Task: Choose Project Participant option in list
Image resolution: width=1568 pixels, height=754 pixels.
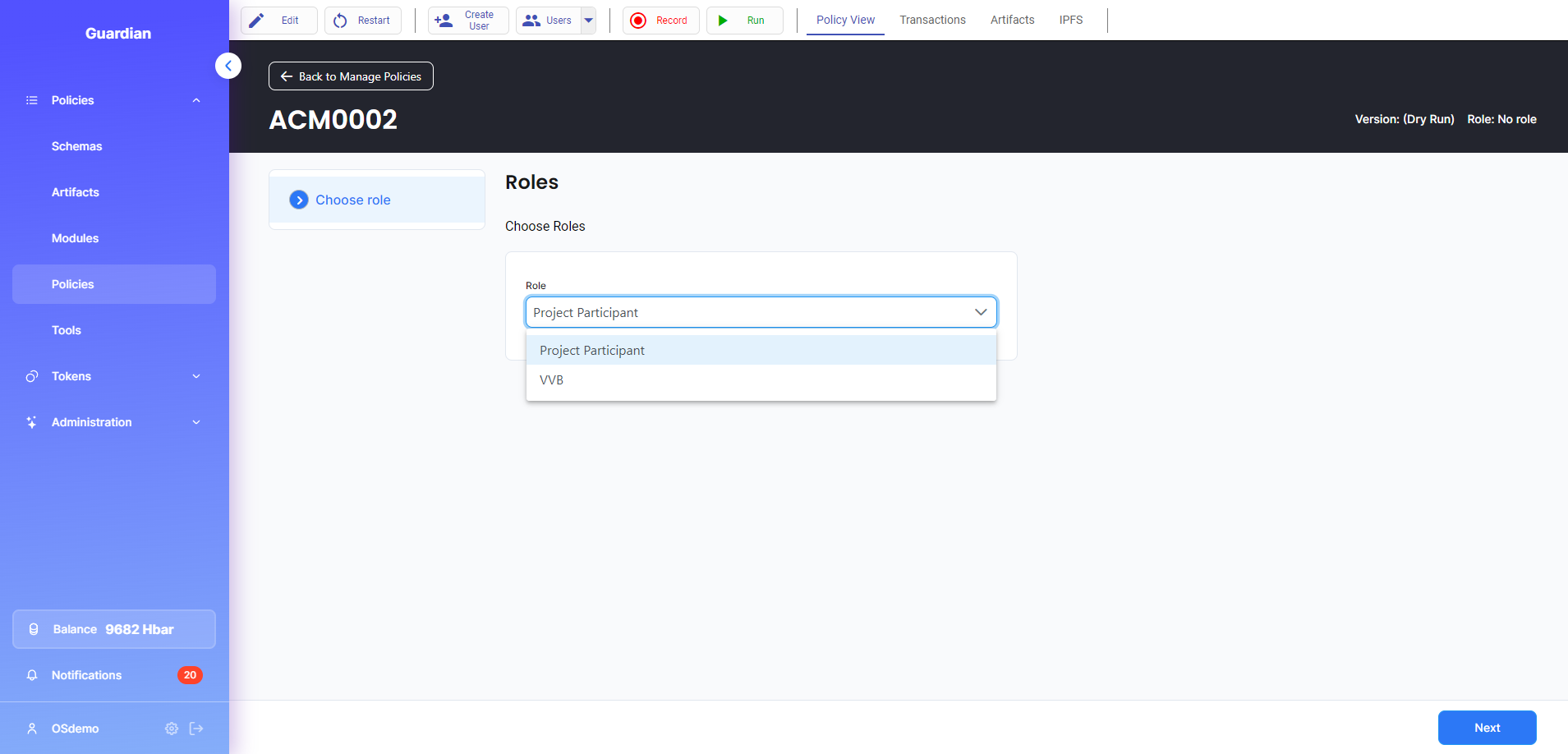Action: tap(592, 351)
